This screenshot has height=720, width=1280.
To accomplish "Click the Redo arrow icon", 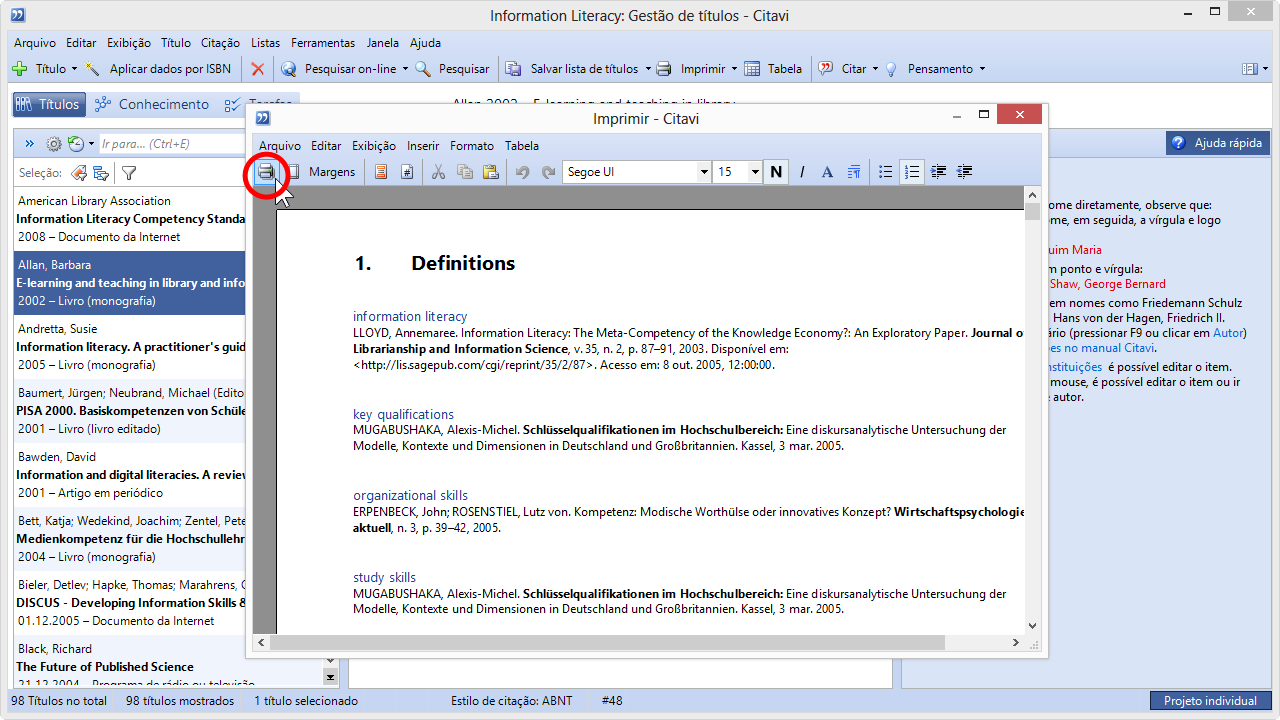I will [x=548, y=172].
